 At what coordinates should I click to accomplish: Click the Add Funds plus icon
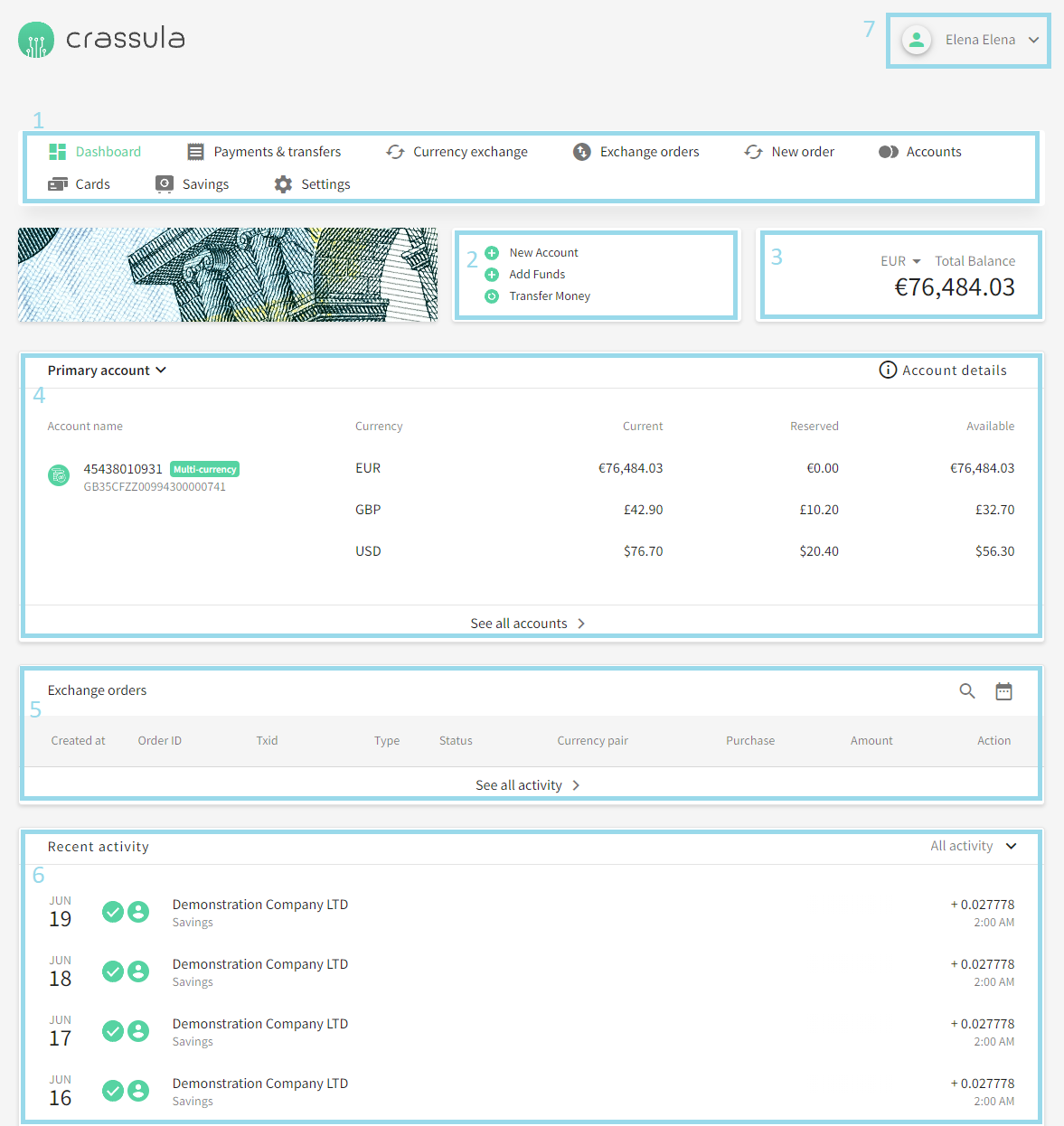pos(492,275)
